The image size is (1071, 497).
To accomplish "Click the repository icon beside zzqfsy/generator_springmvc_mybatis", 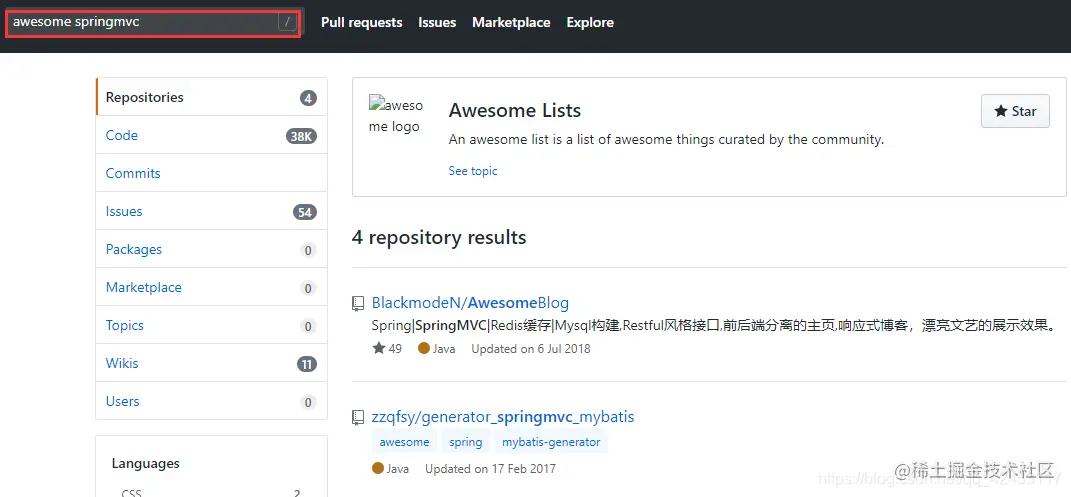I will pos(358,416).
